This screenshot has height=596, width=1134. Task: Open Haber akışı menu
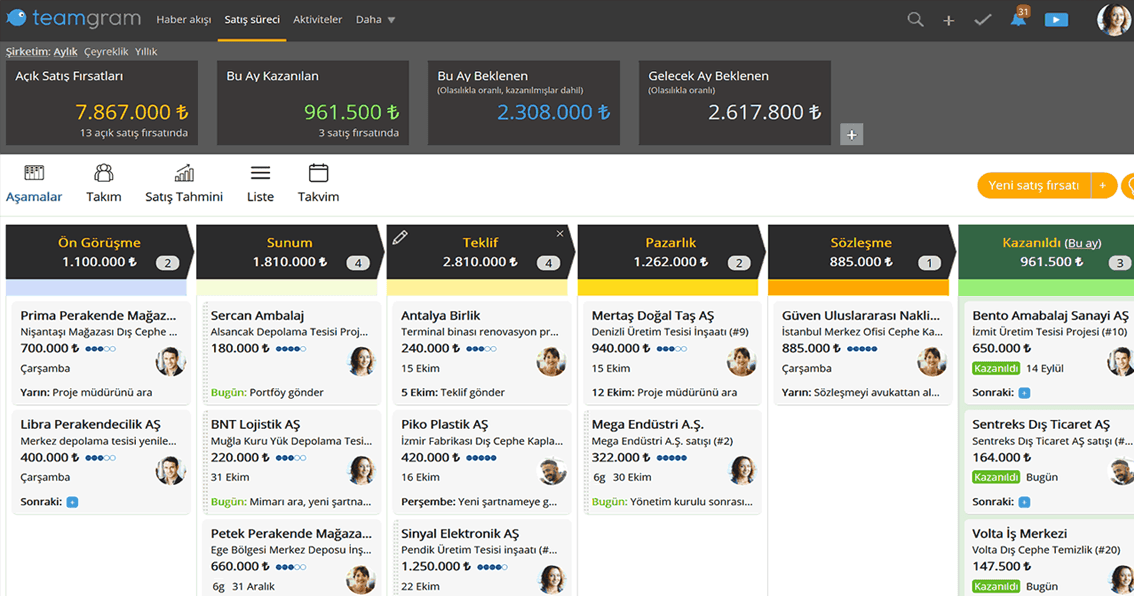pyautogui.click(x=184, y=20)
